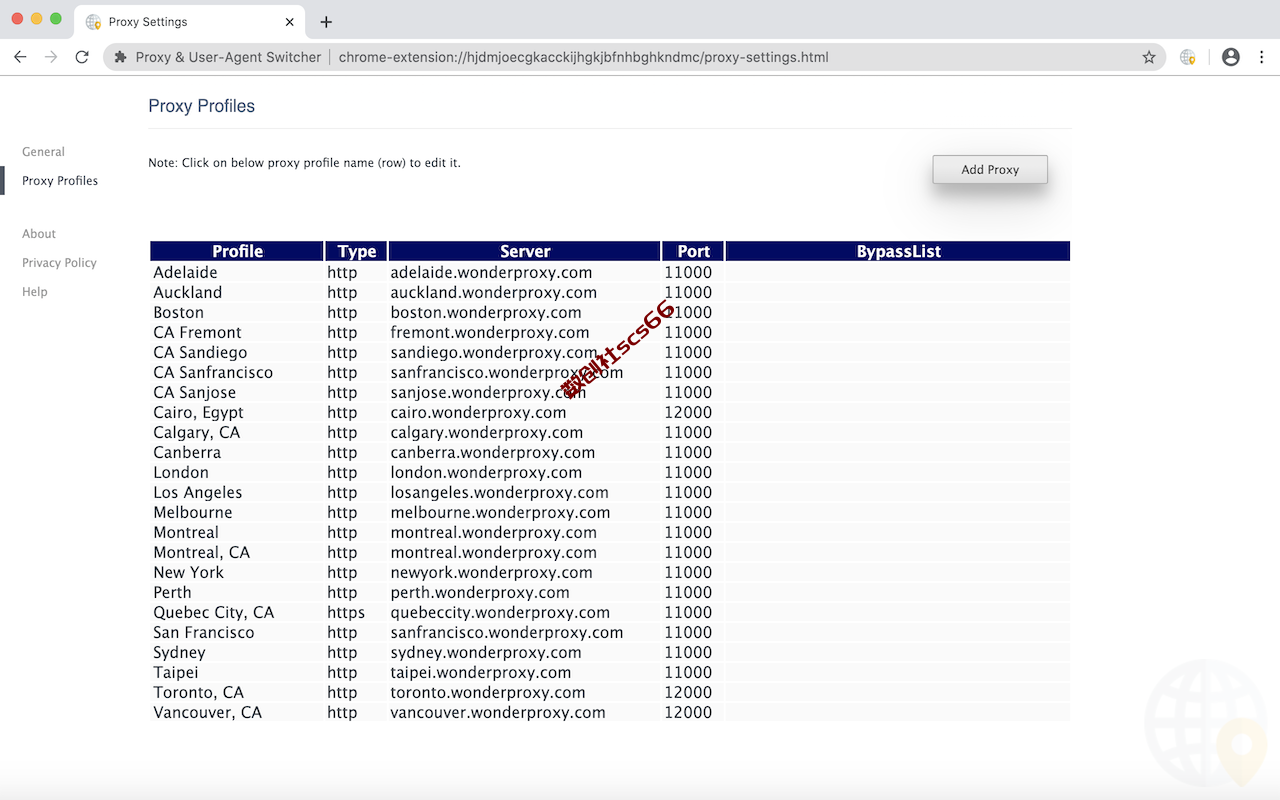Click server quebeccity.wonderproxy.com
The height and width of the screenshot is (800, 1280).
[x=500, y=612]
